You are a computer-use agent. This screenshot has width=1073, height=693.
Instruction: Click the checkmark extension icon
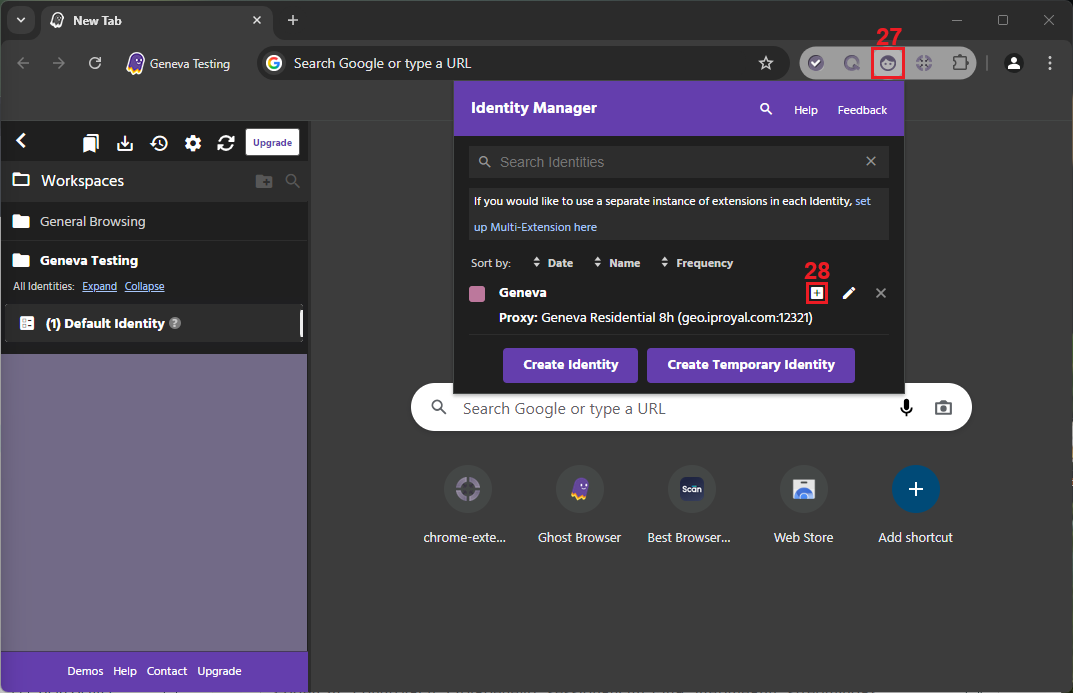click(815, 63)
